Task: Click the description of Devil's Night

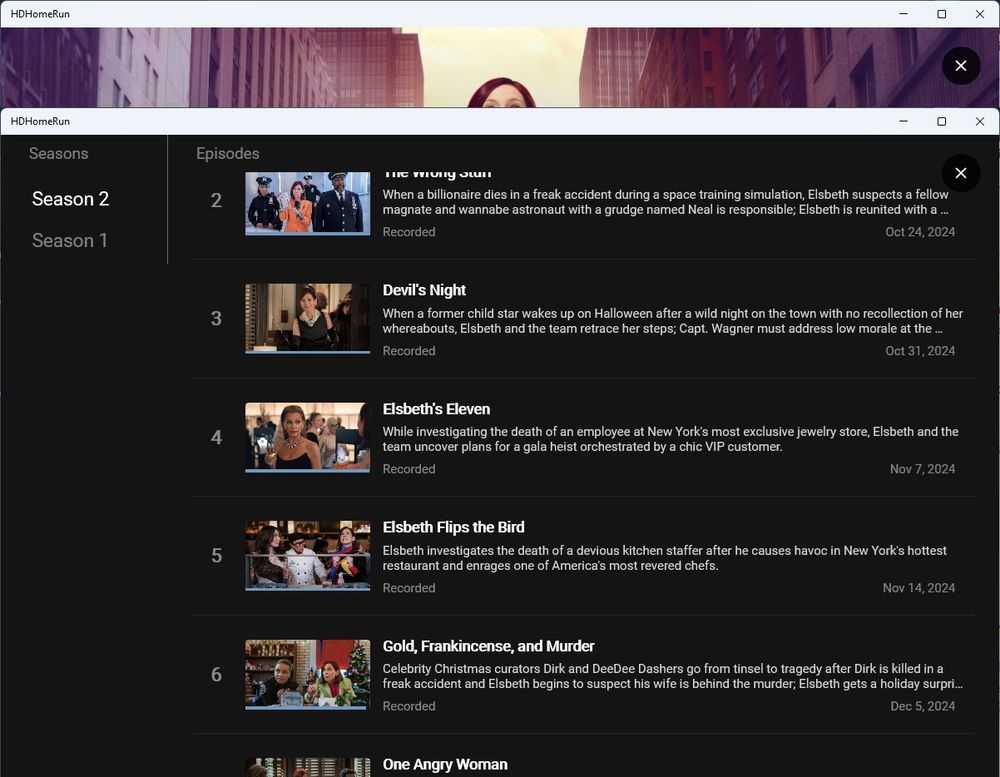Action: click(673, 321)
